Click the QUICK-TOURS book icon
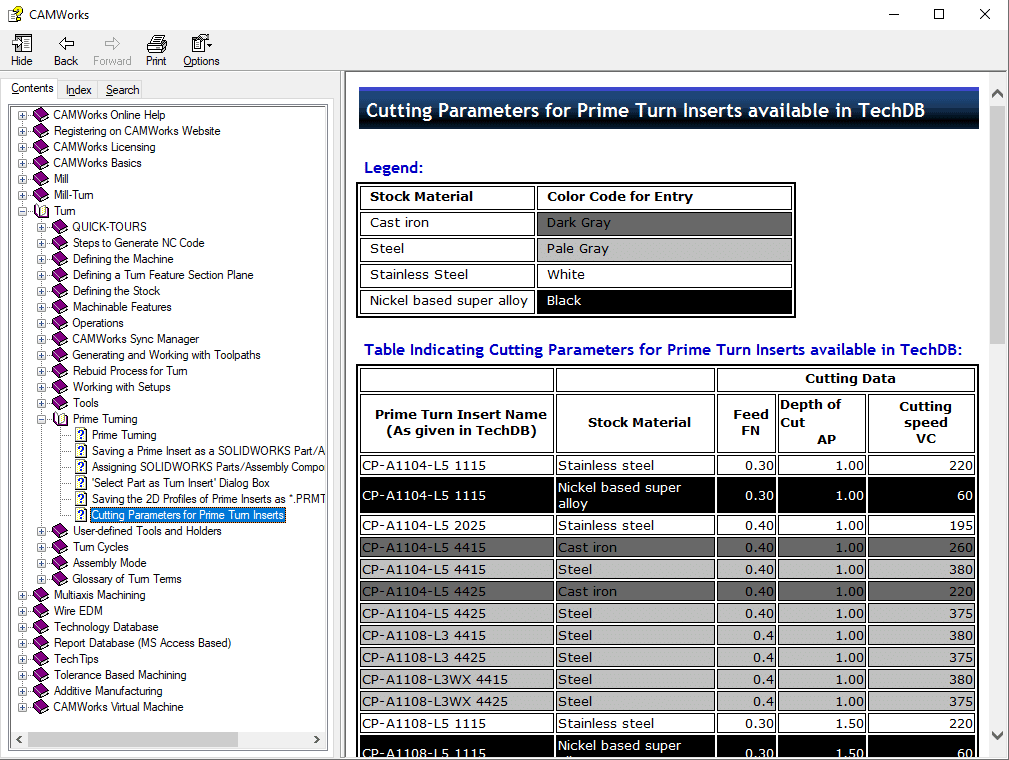The width and height of the screenshot is (1009, 760). [60, 227]
